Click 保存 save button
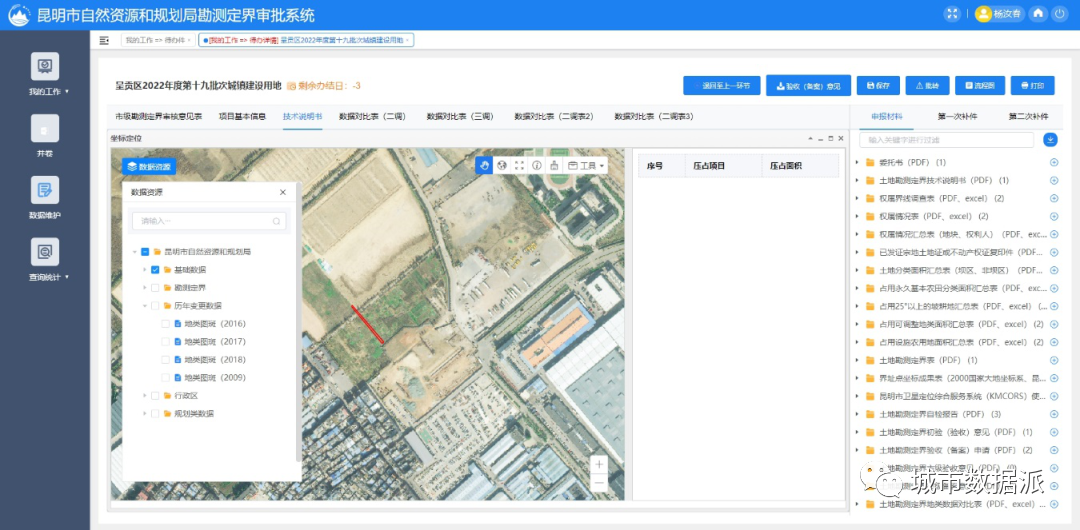The width and height of the screenshot is (1080, 530). coord(878,85)
